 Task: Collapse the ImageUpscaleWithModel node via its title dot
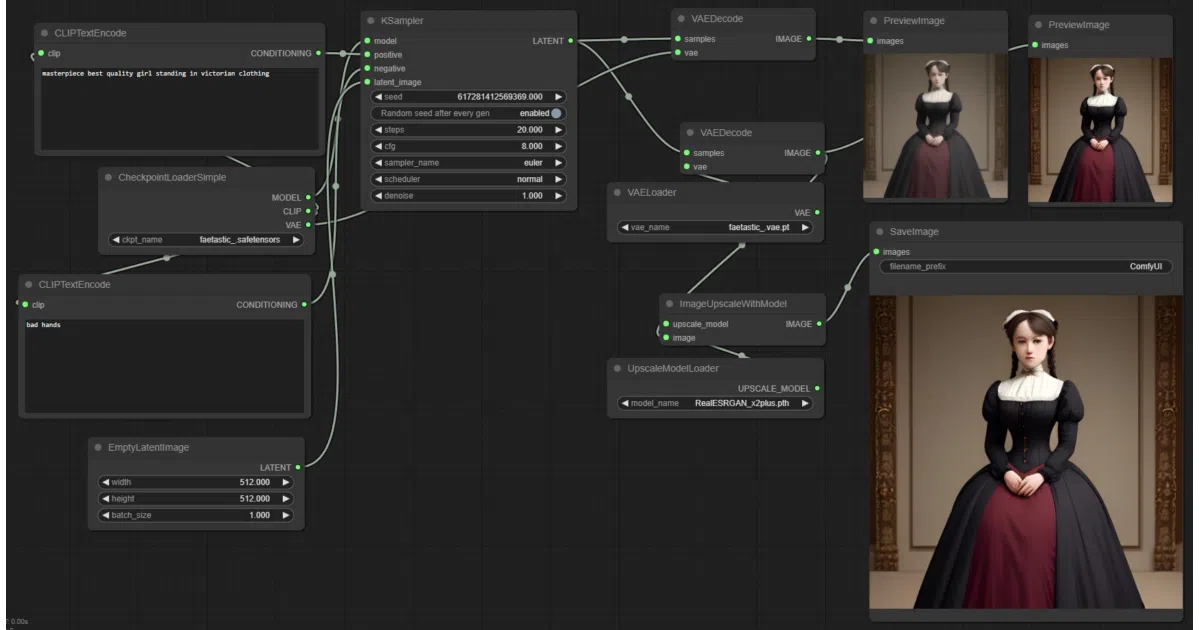[x=668, y=304]
